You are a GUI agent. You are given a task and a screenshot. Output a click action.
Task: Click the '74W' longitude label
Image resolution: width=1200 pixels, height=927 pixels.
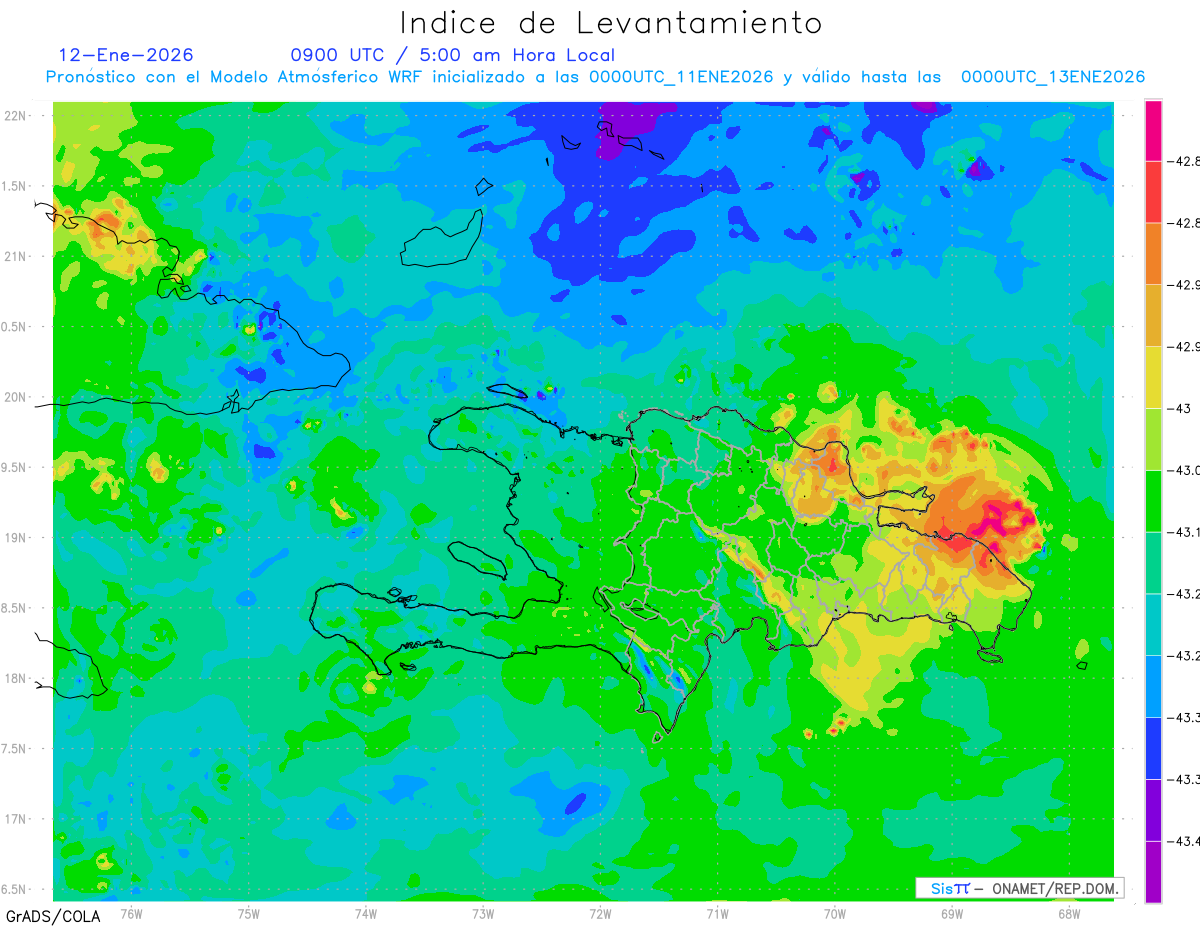click(366, 912)
